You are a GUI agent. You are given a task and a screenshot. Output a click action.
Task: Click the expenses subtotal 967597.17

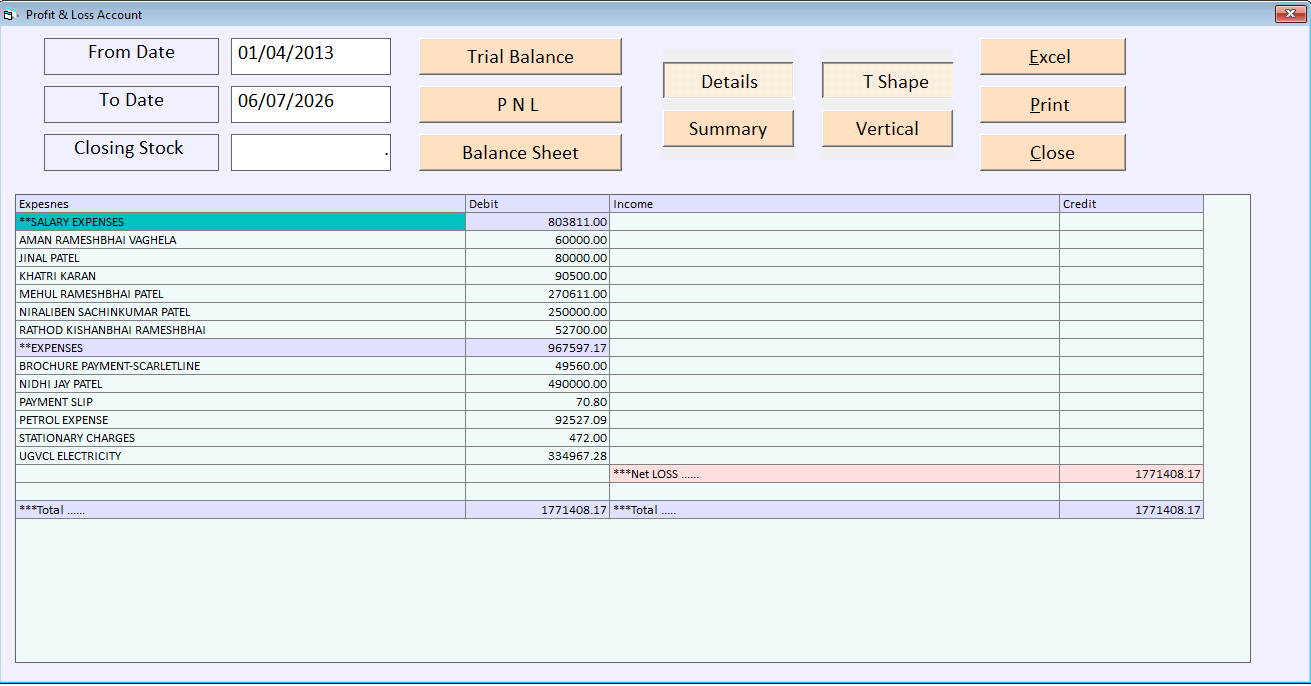coord(538,348)
